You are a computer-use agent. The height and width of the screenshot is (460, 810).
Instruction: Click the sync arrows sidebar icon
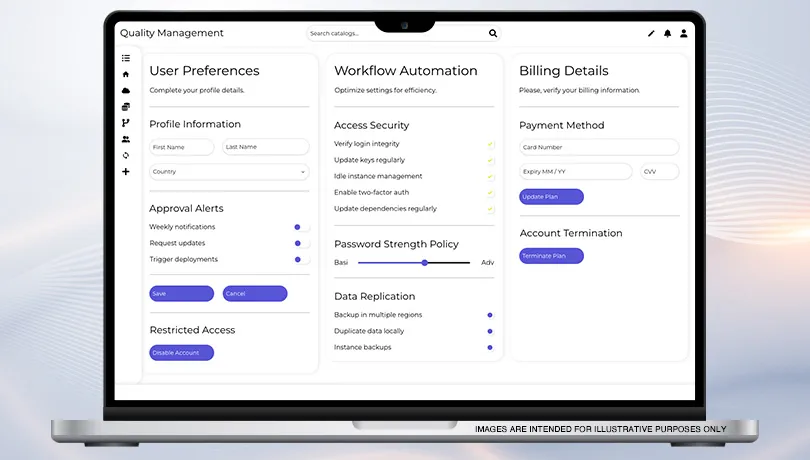click(x=126, y=155)
